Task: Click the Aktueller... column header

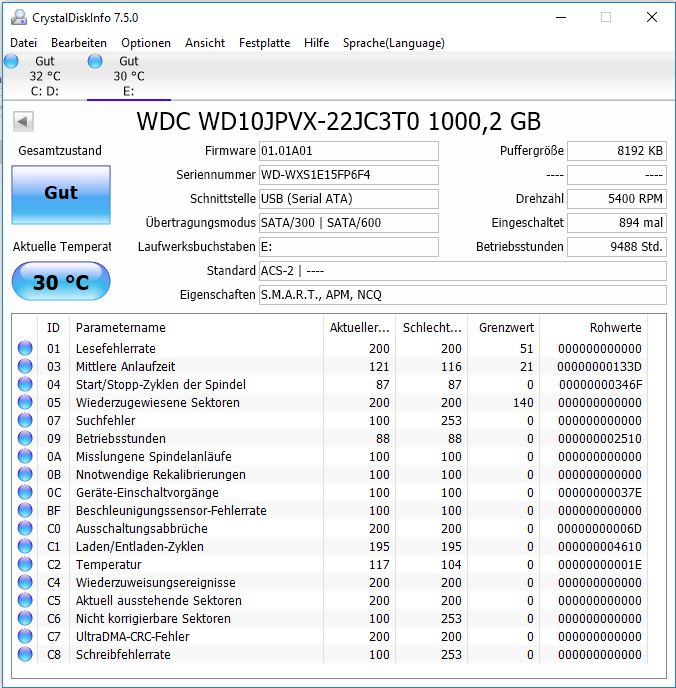Action: [x=359, y=327]
